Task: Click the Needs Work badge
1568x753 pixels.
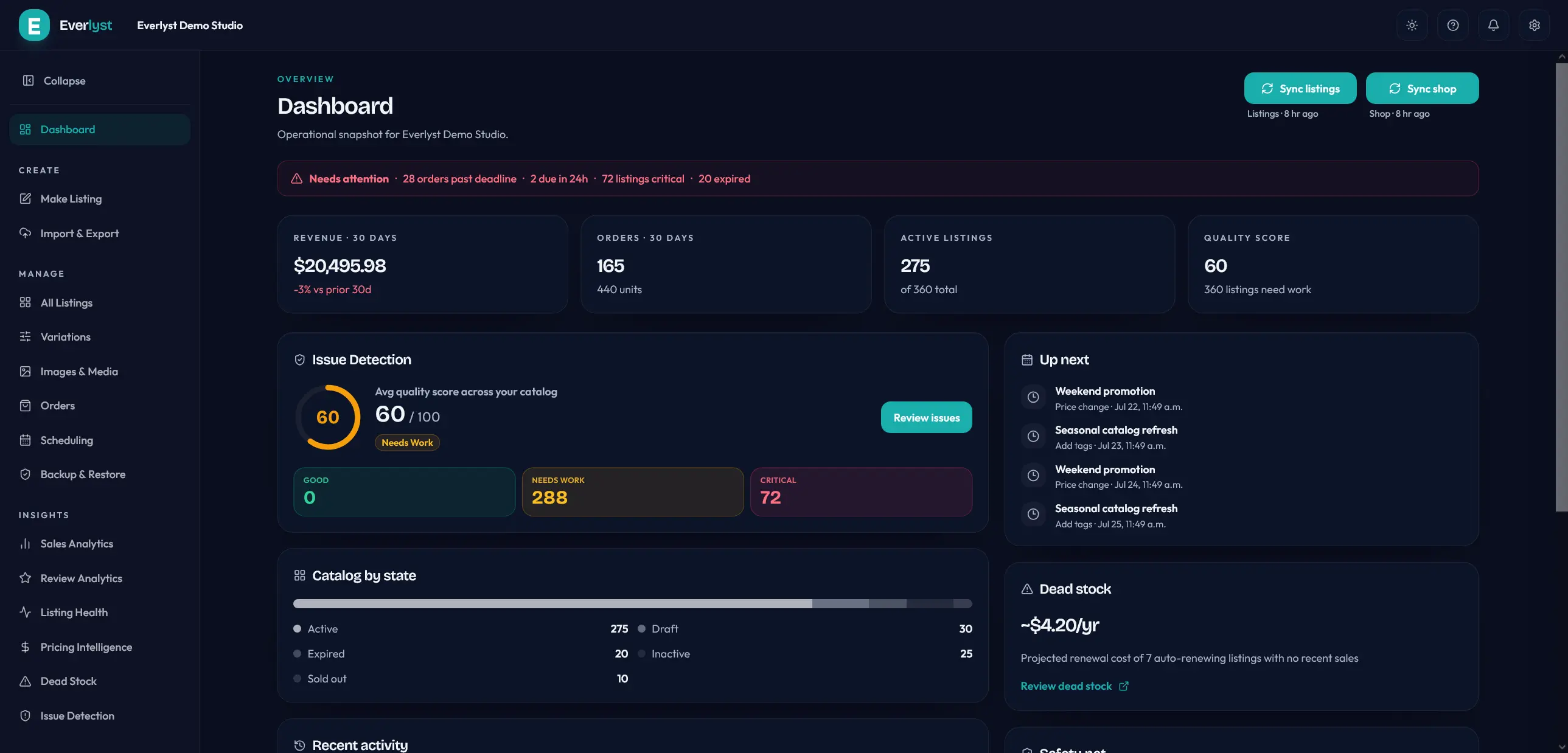Action: 407,443
